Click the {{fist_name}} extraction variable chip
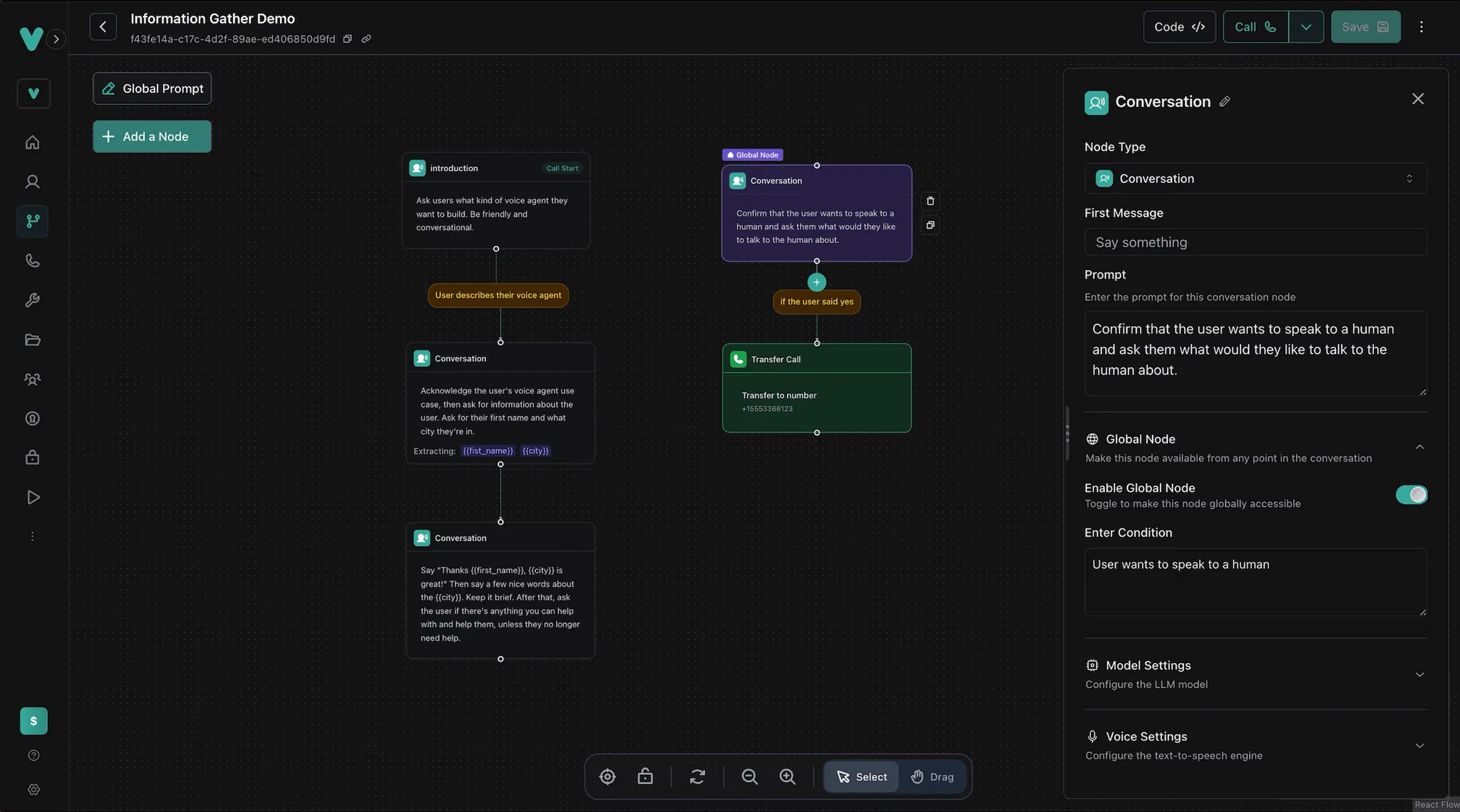The width and height of the screenshot is (1460, 812). point(488,451)
